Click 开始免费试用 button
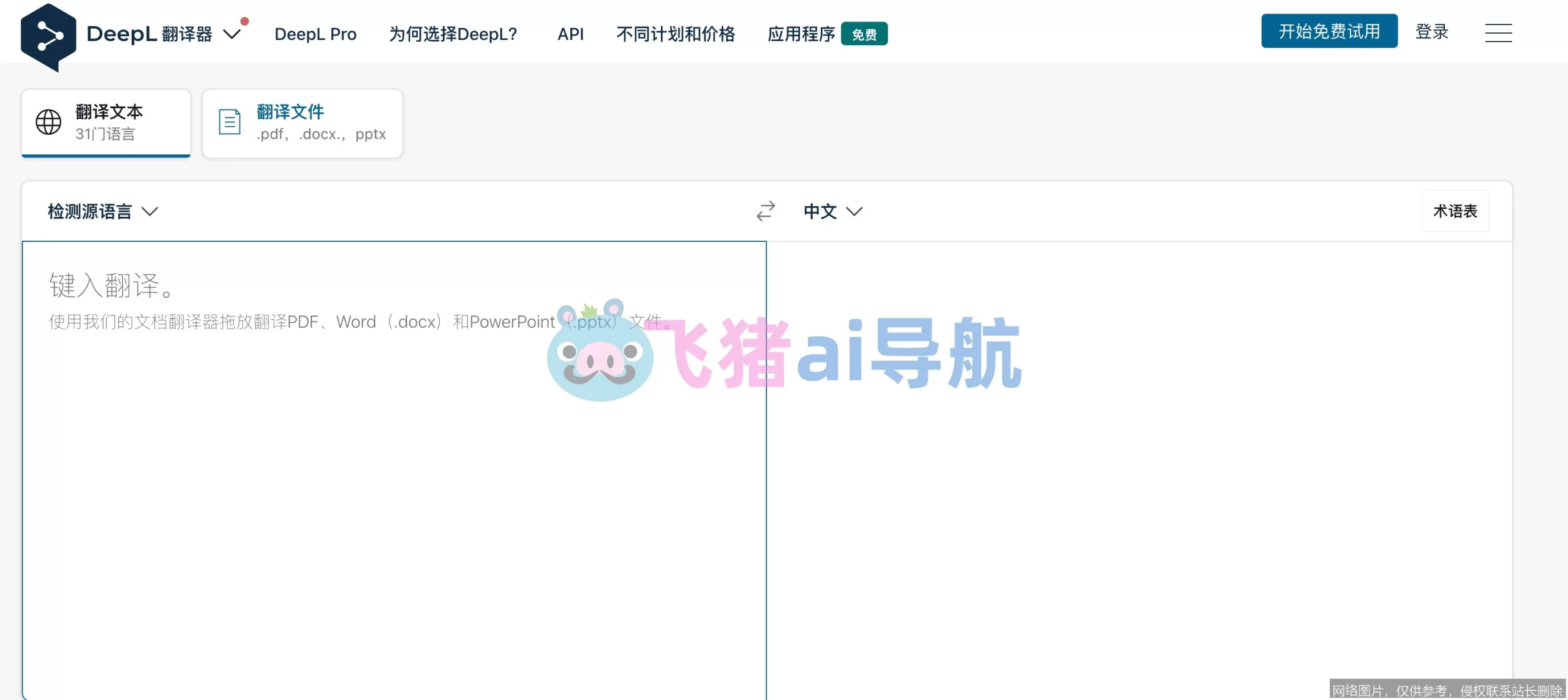Viewport: 1568px width, 700px height. point(1329,31)
